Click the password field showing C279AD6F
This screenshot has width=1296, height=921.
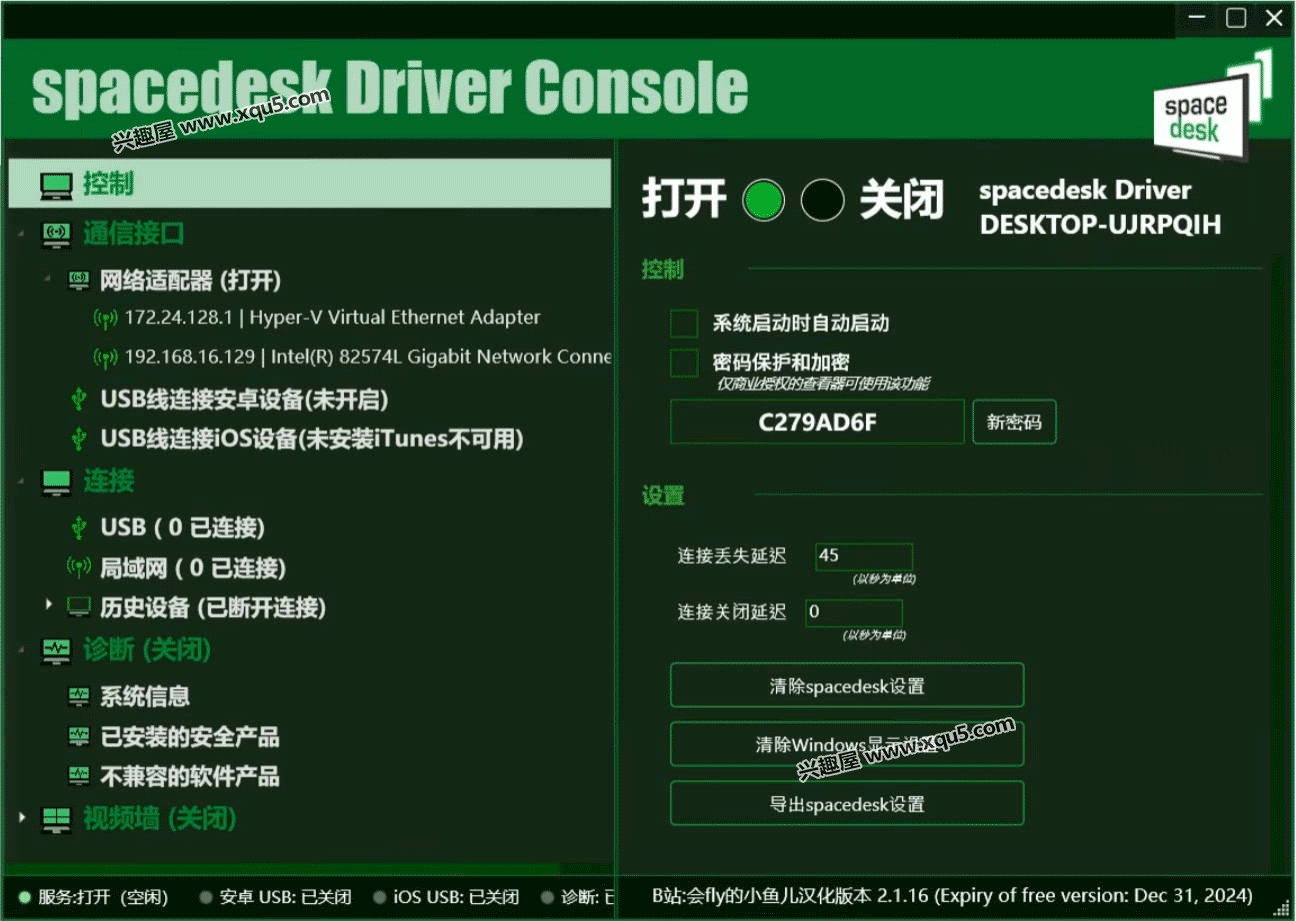817,422
